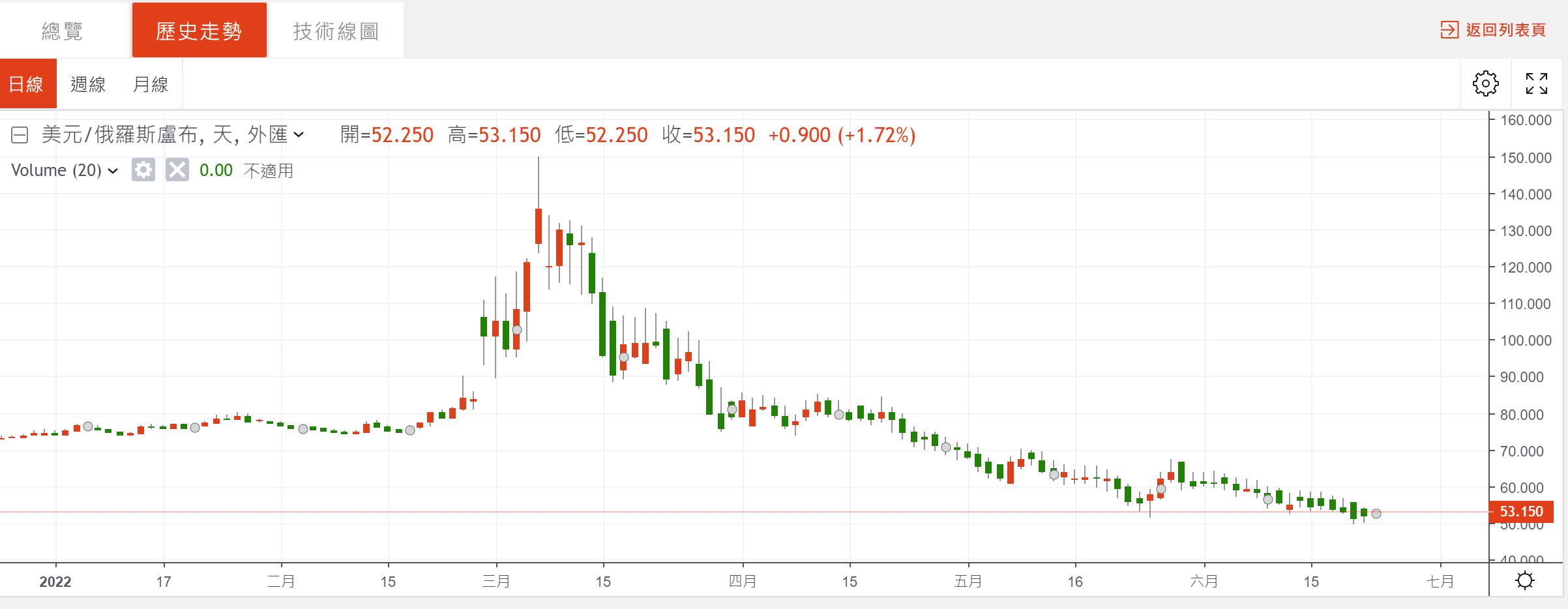Enter fullscreen chart mode
The height and width of the screenshot is (609, 1568).
1536,83
